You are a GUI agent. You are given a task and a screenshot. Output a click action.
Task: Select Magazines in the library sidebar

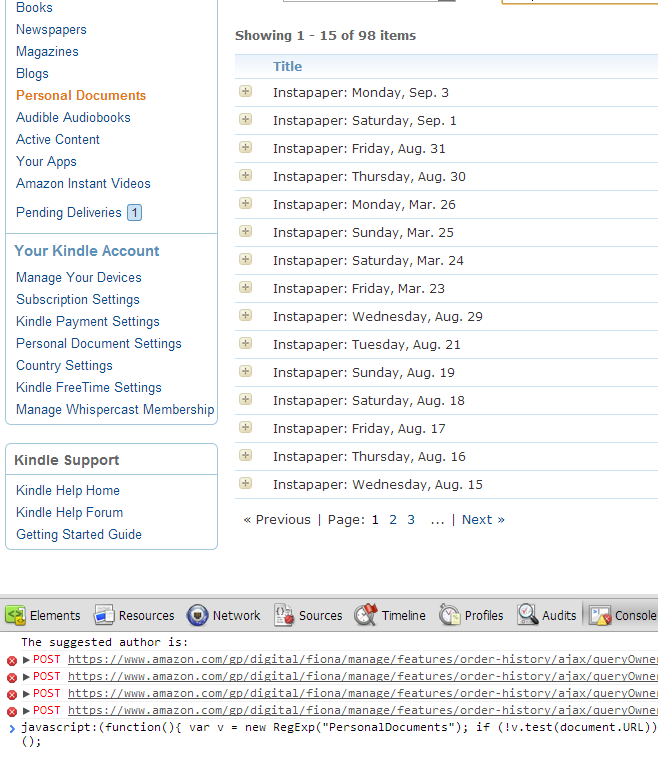47,52
